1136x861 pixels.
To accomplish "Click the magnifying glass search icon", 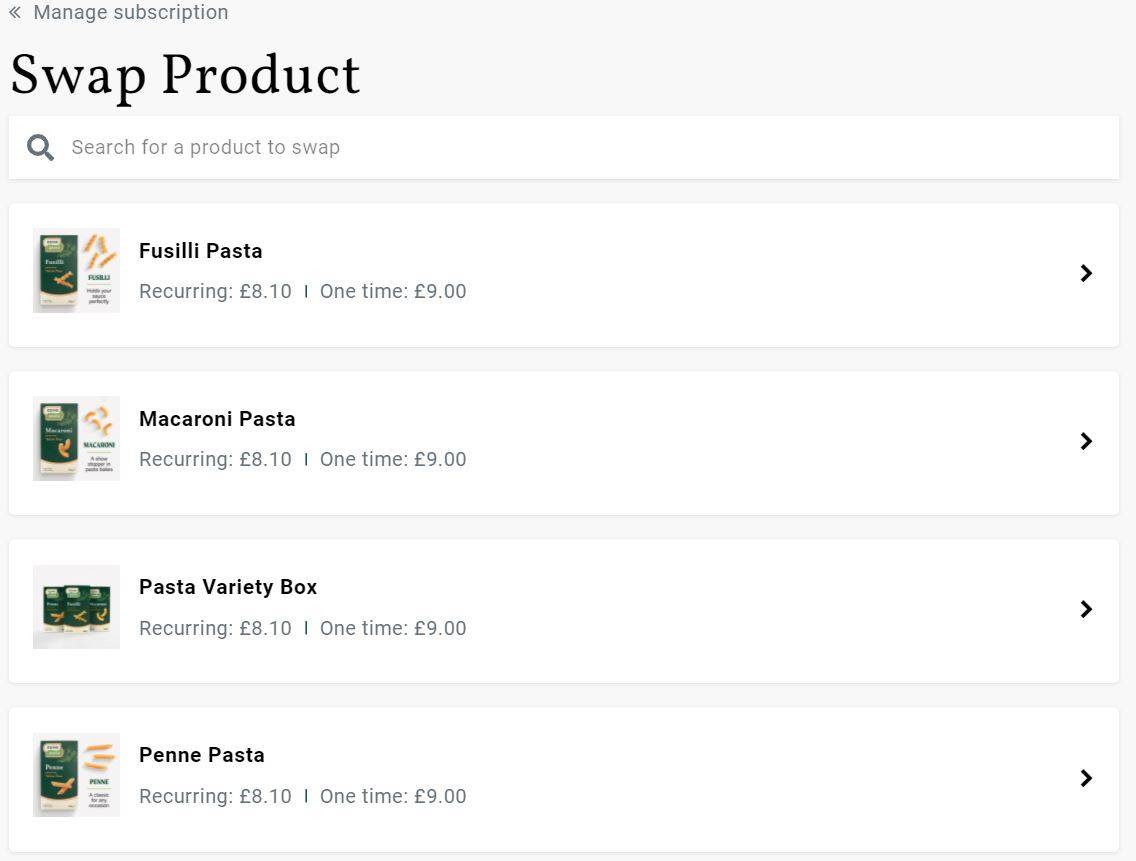I will (40, 147).
